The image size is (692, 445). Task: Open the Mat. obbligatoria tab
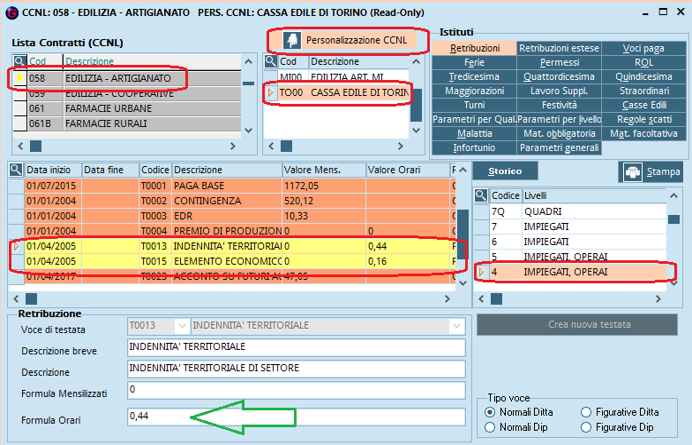(559, 133)
